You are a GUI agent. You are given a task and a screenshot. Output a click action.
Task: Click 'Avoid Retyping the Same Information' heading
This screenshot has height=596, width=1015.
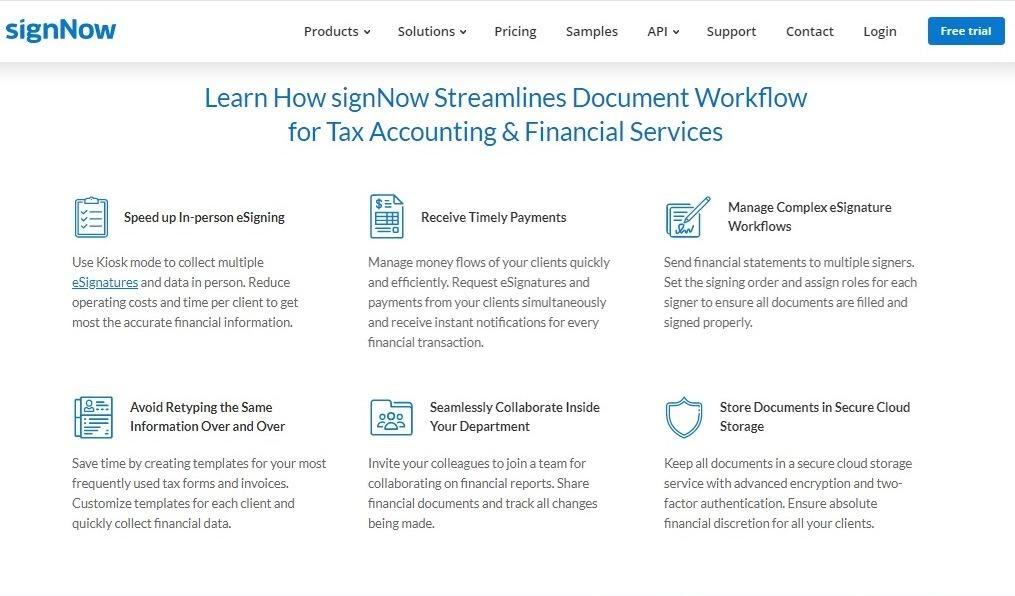coord(207,416)
